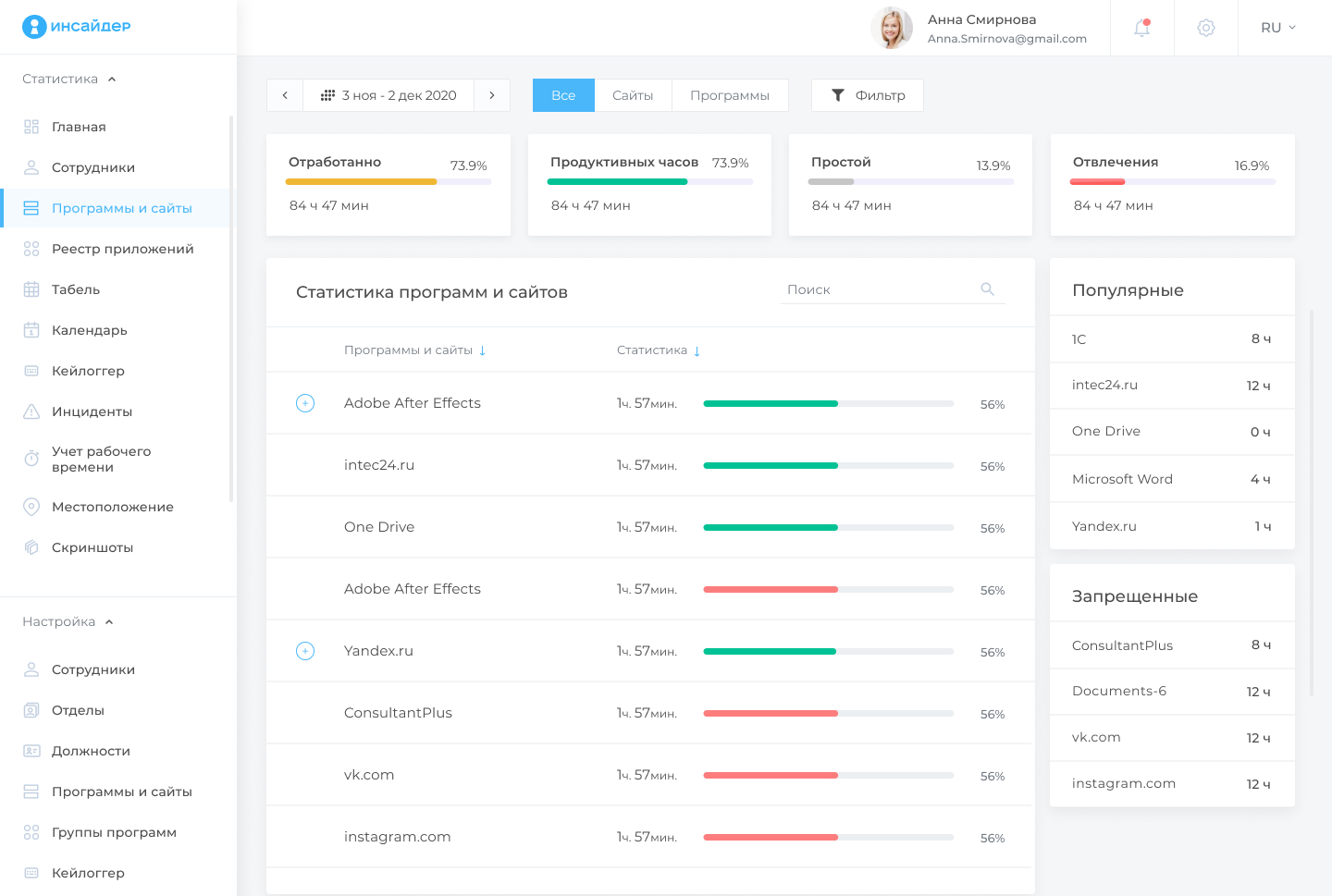Open the RU language dropdown
Image resolution: width=1332 pixels, height=896 pixels.
[1278, 28]
